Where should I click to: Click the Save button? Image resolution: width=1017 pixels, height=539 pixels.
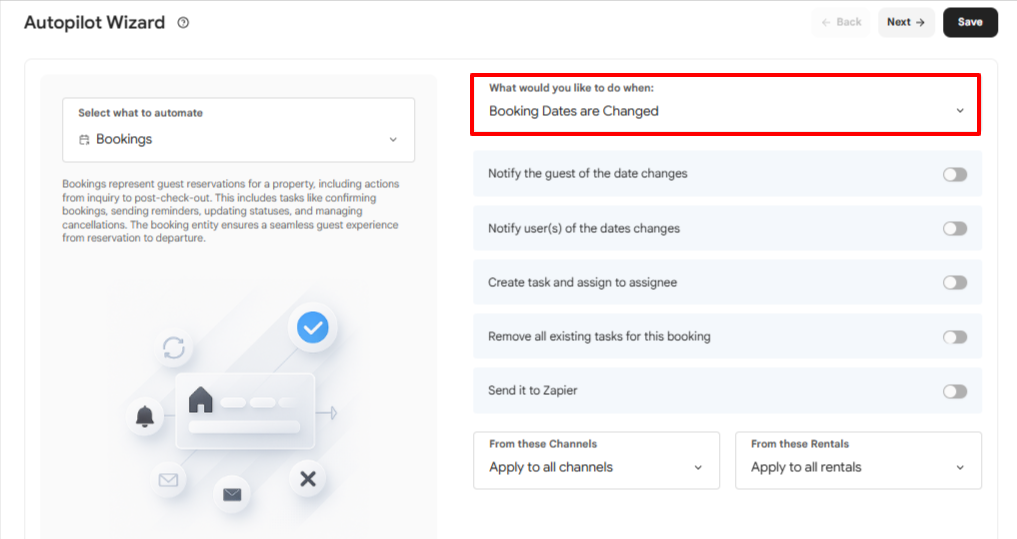click(970, 22)
